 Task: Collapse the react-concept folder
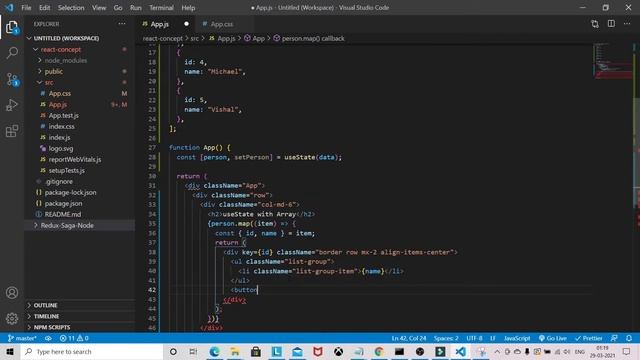pos(80,49)
